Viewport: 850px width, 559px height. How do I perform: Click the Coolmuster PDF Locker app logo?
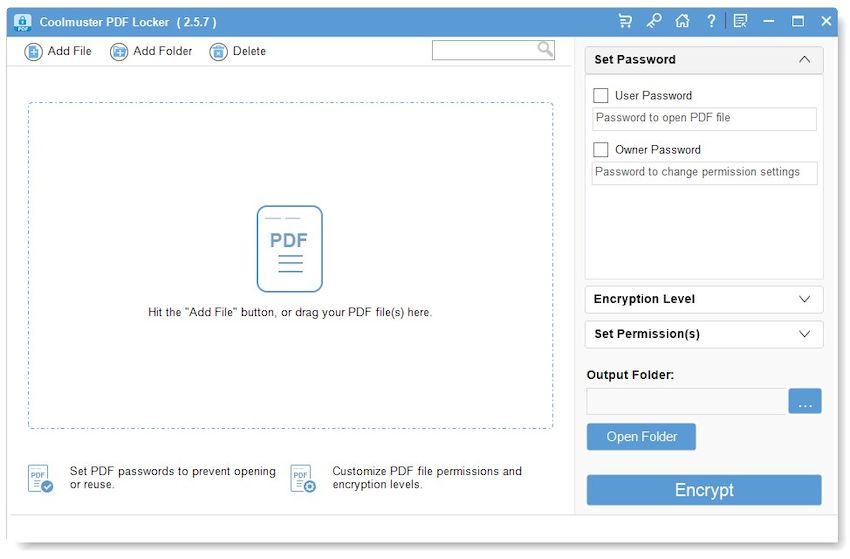22,22
